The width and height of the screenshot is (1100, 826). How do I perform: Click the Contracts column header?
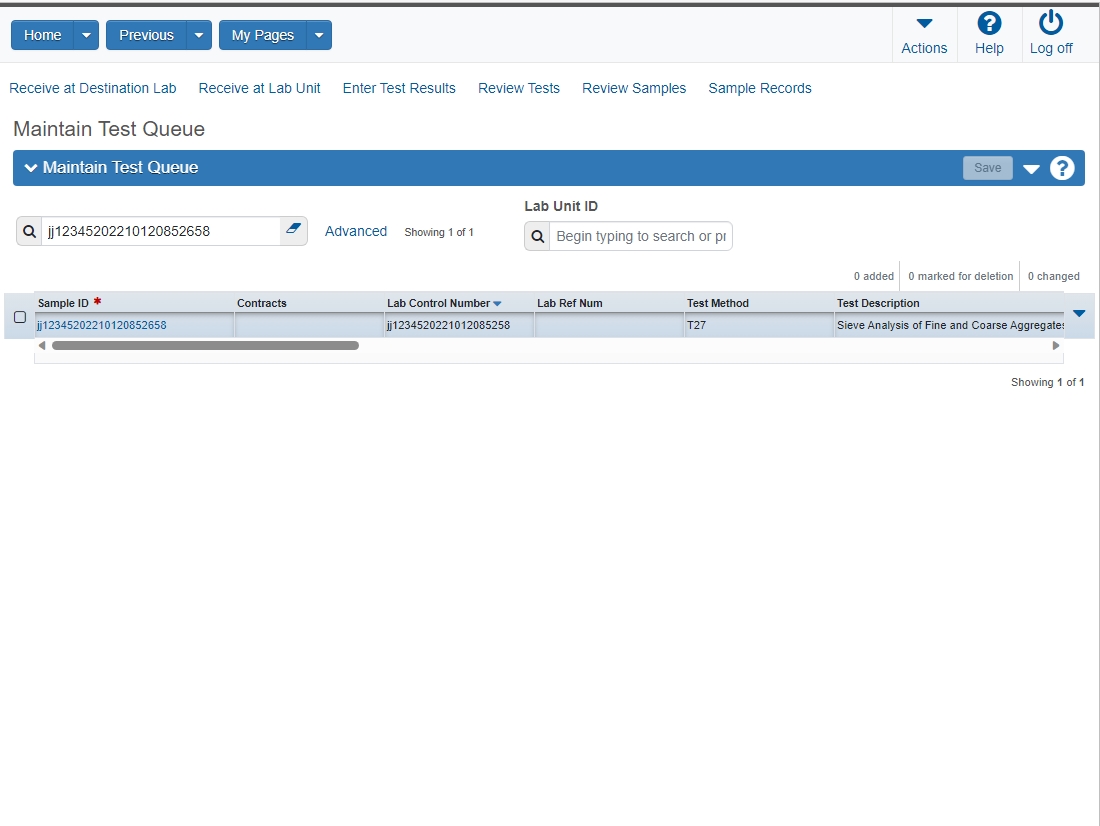coord(262,303)
